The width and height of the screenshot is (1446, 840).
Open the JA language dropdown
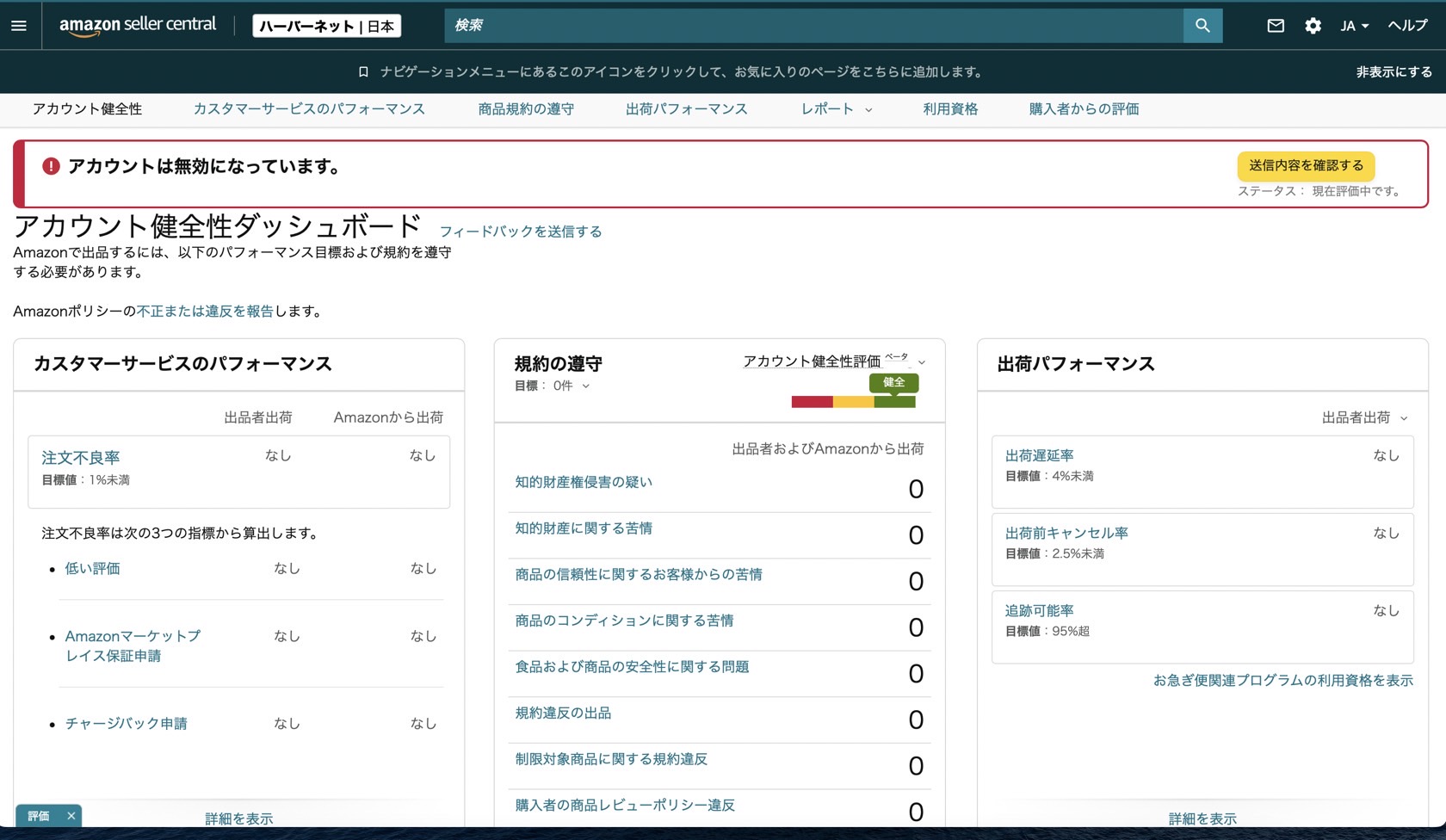click(x=1354, y=26)
